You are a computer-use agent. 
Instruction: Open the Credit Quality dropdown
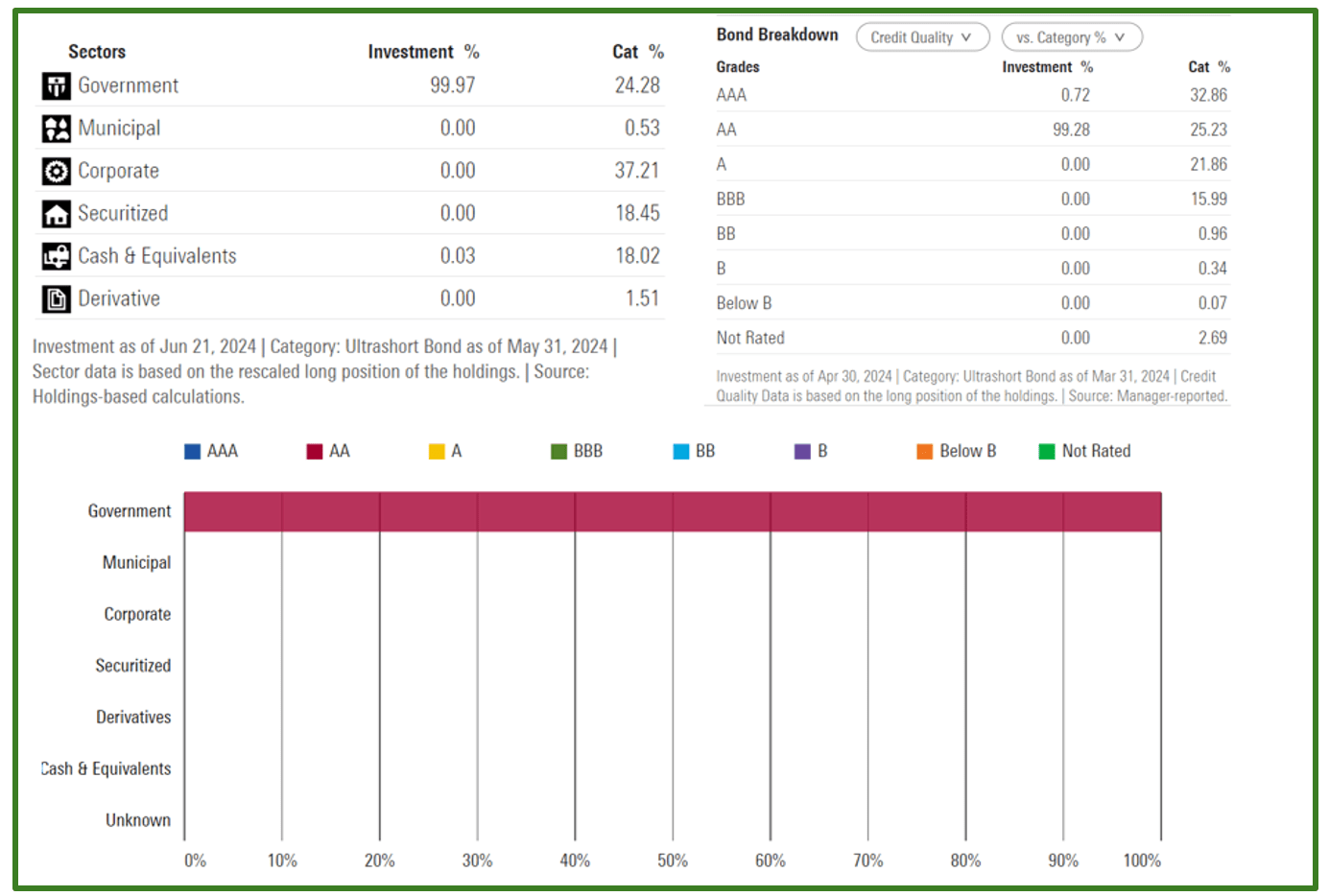[x=921, y=36]
